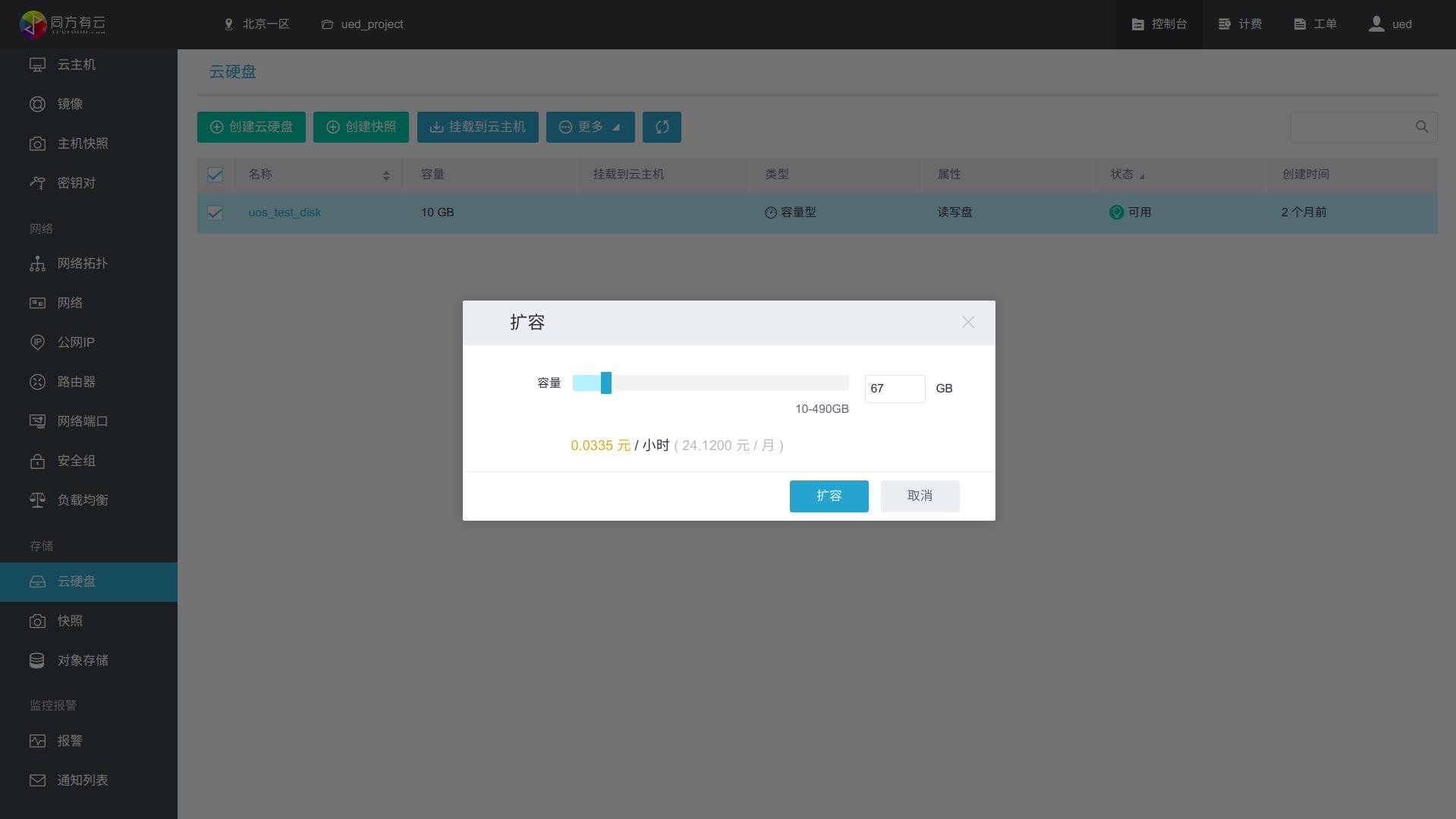1456x819 pixels.
Task: Uncheck the uos_test_disk row checkbox
Action: (x=215, y=213)
